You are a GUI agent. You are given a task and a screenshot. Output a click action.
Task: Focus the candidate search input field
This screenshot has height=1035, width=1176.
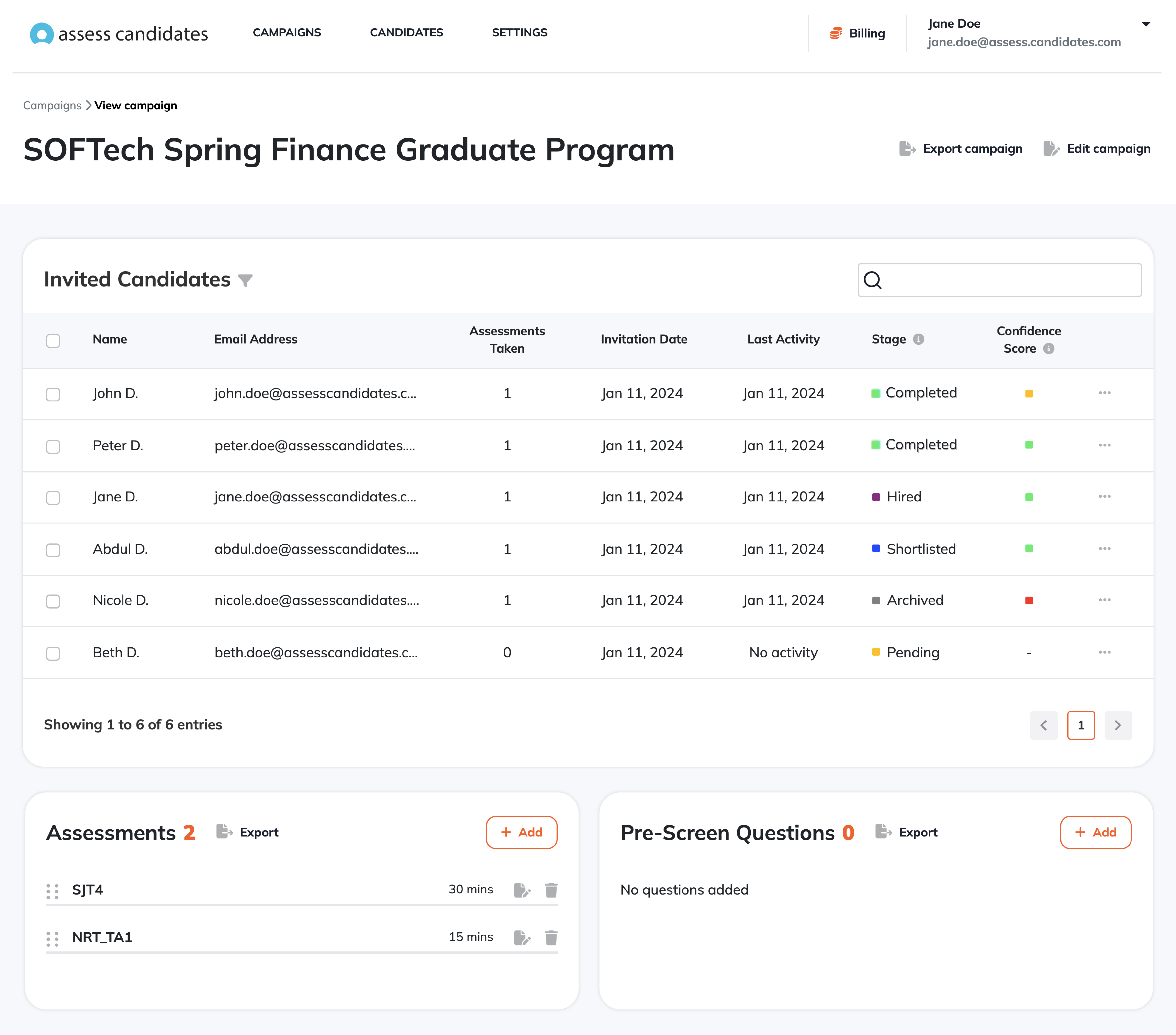(x=999, y=280)
